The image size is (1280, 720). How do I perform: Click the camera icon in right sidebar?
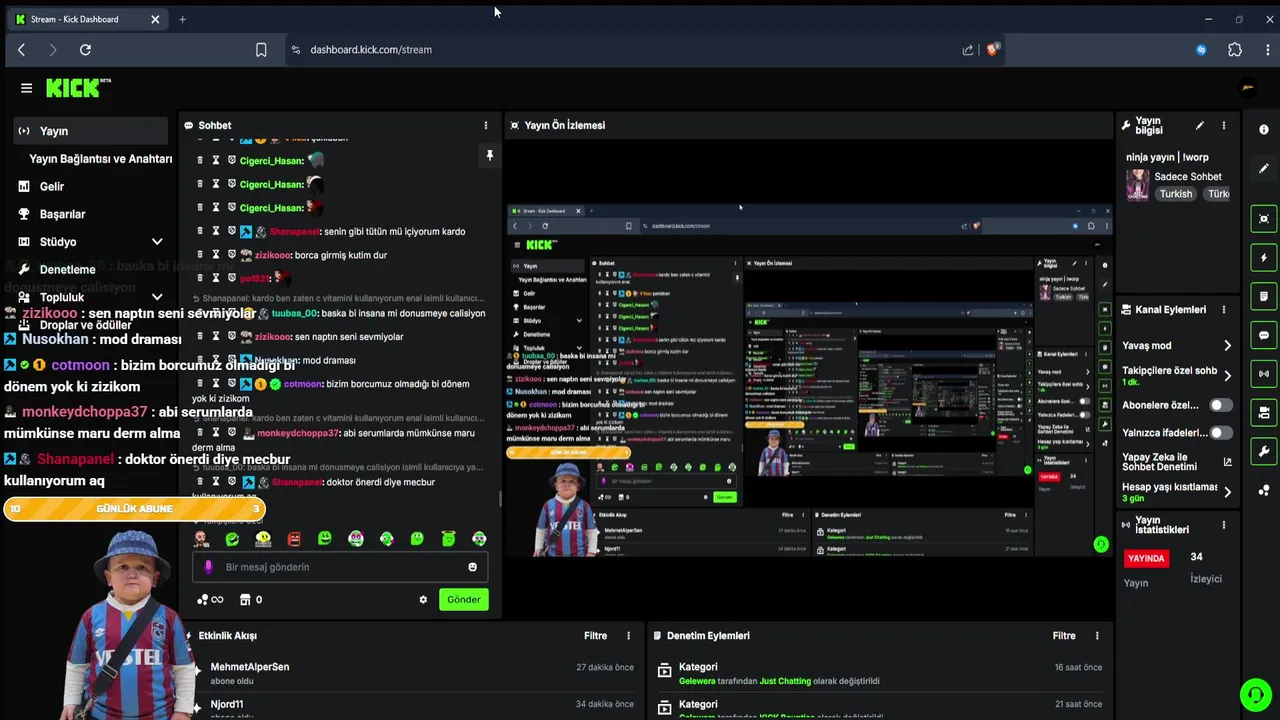pyautogui.click(x=1264, y=413)
